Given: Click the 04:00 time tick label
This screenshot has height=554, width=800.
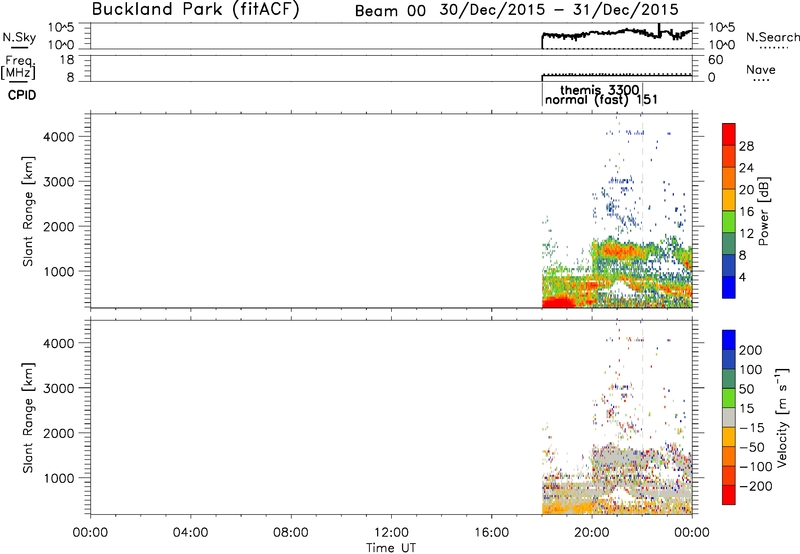Looking at the screenshot, I should coord(190,533).
